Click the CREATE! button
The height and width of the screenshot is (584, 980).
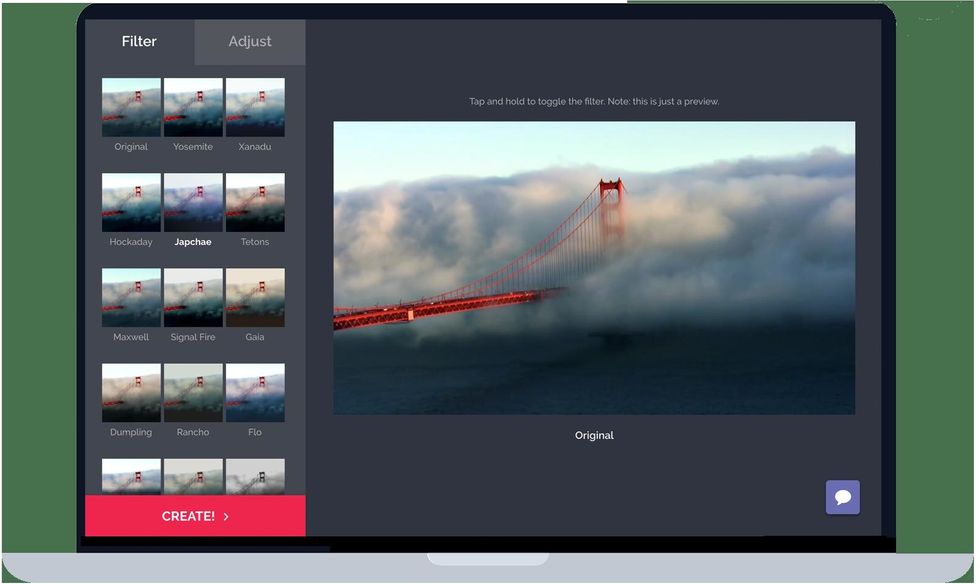point(195,516)
